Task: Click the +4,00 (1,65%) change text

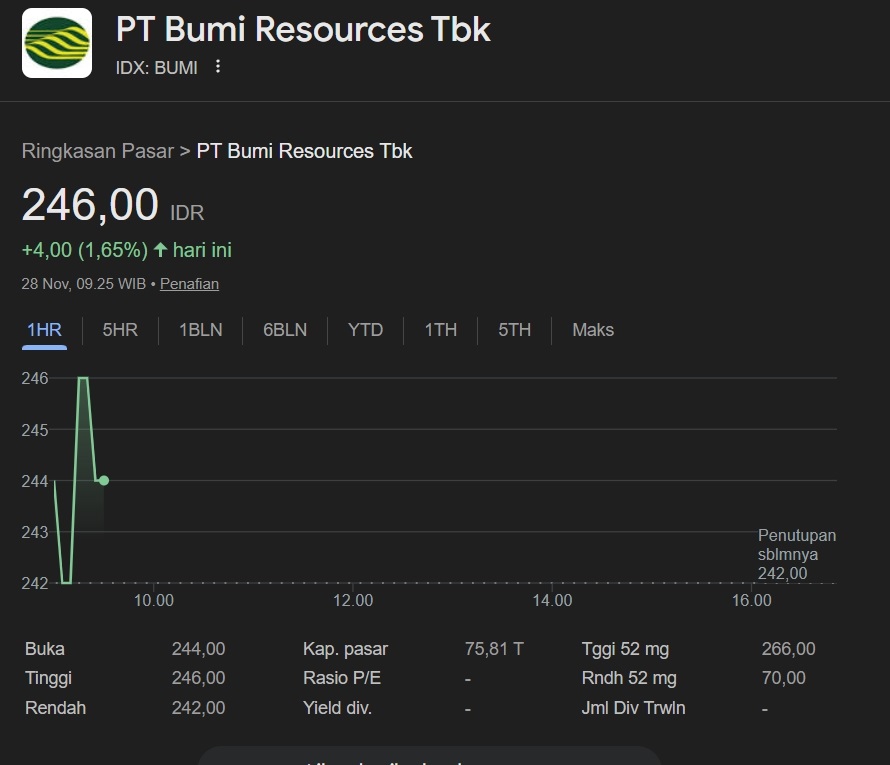Action: click(x=85, y=250)
